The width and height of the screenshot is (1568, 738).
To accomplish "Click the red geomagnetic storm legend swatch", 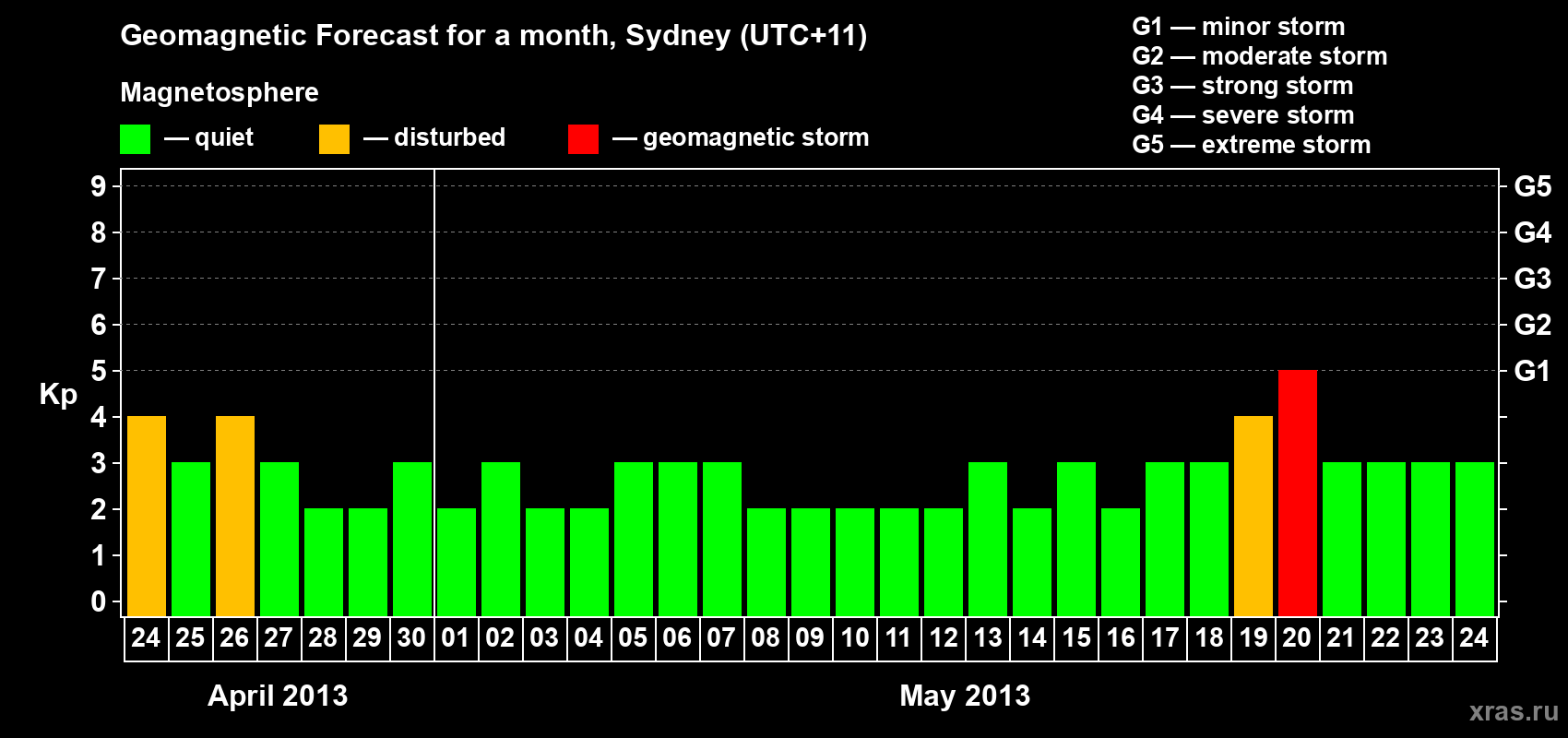I will [x=583, y=139].
